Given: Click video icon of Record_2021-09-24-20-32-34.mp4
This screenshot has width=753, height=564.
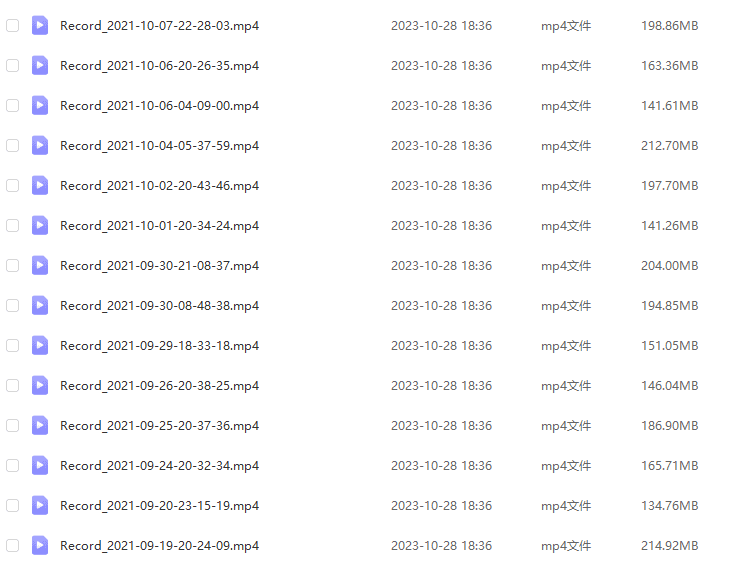Looking at the screenshot, I should tap(40, 466).
